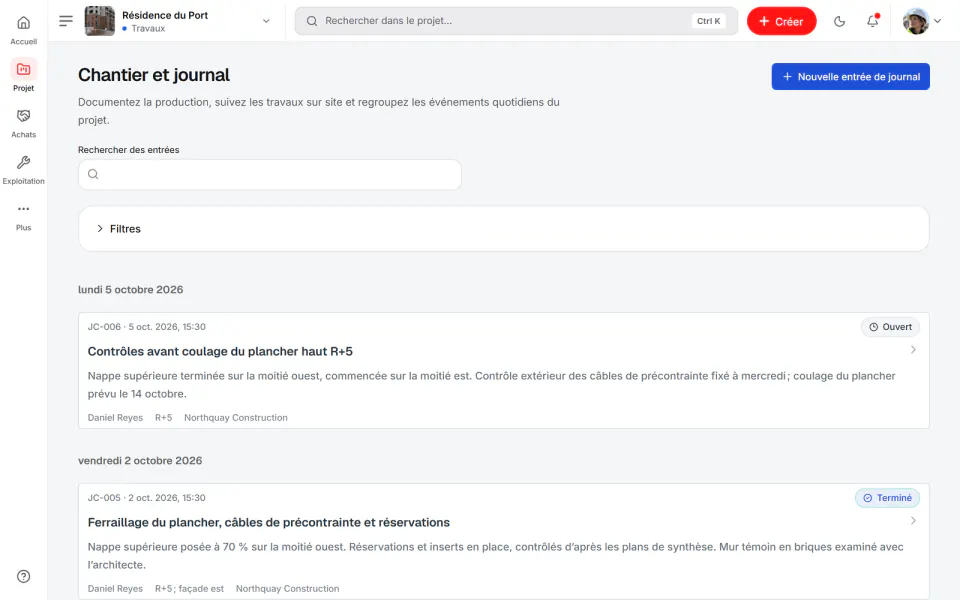Image resolution: width=960 pixels, height=600 pixels.
Task: Focus the Rechercher des entrées field
Action: [269, 174]
